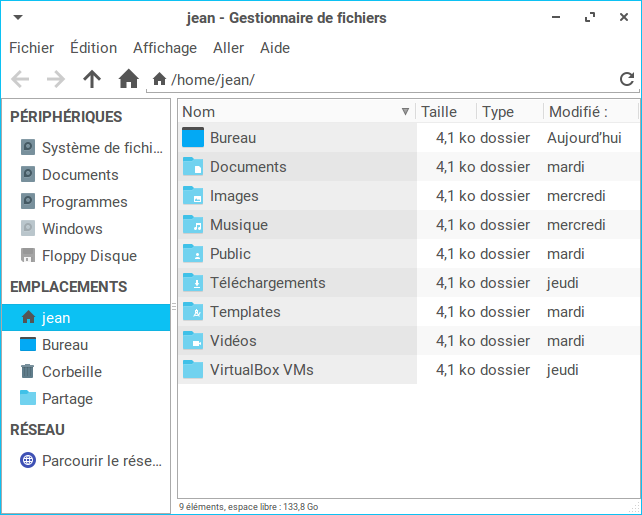
Task: Browse the network via Parcourir le réseau
Action: [x=100, y=461]
